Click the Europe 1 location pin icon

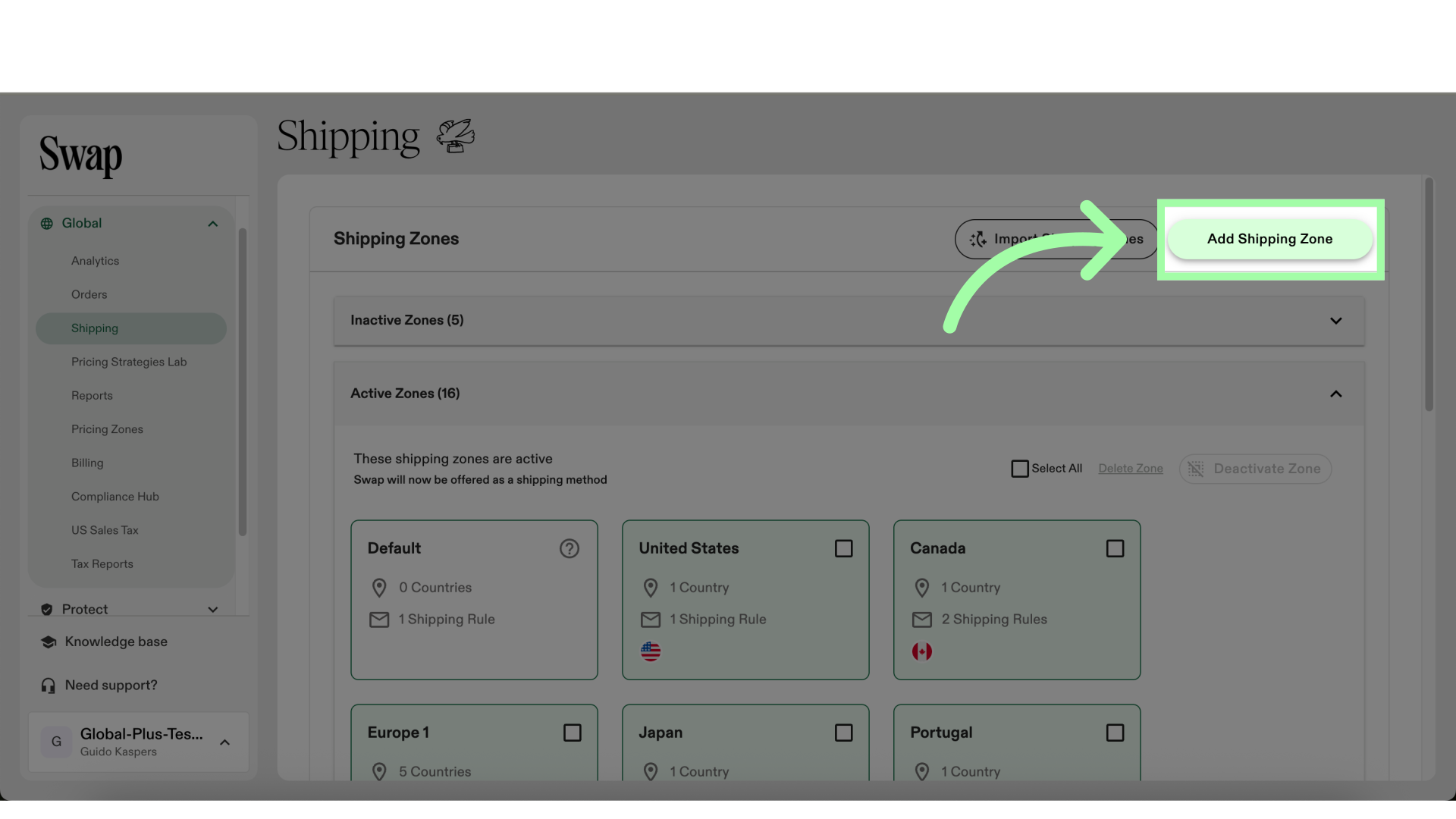379,771
